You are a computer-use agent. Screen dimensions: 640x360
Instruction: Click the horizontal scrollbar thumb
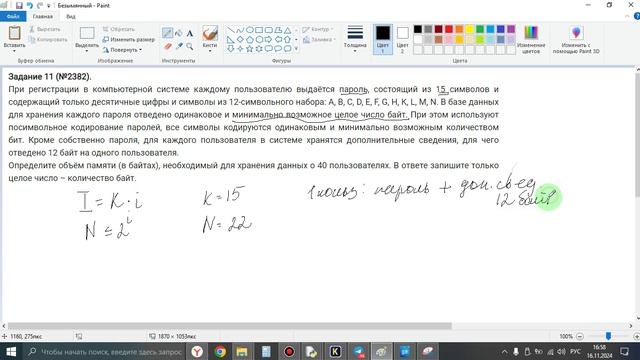tap(229, 326)
